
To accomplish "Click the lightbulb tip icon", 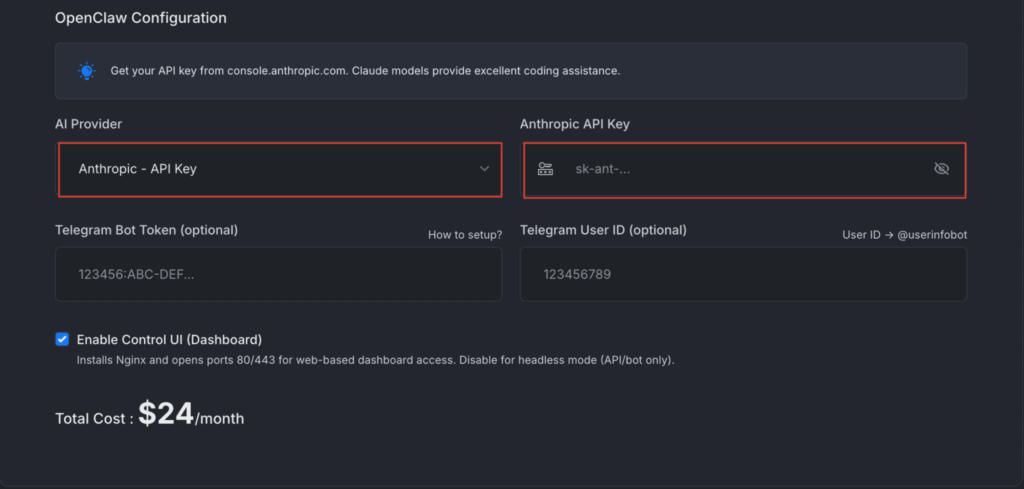I will point(86,71).
